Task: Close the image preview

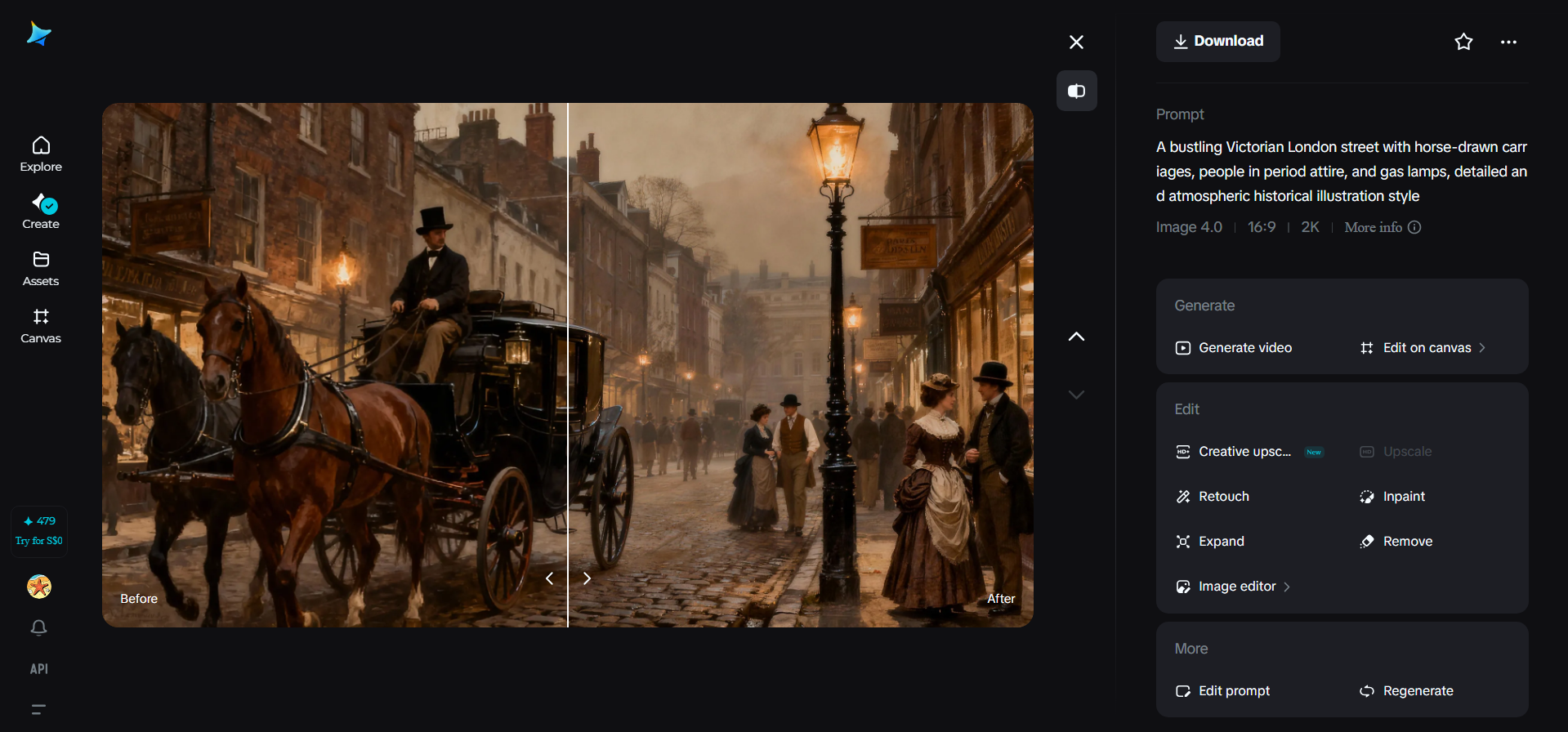Action: [x=1076, y=42]
